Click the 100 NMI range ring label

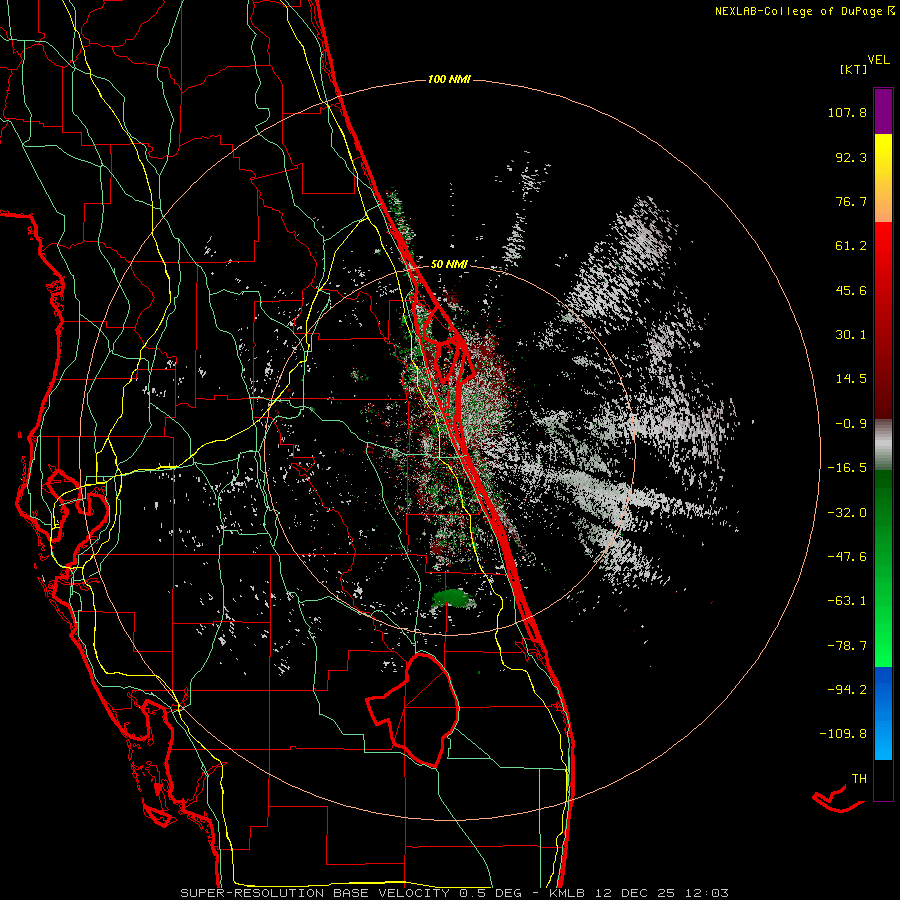[x=449, y=79]
